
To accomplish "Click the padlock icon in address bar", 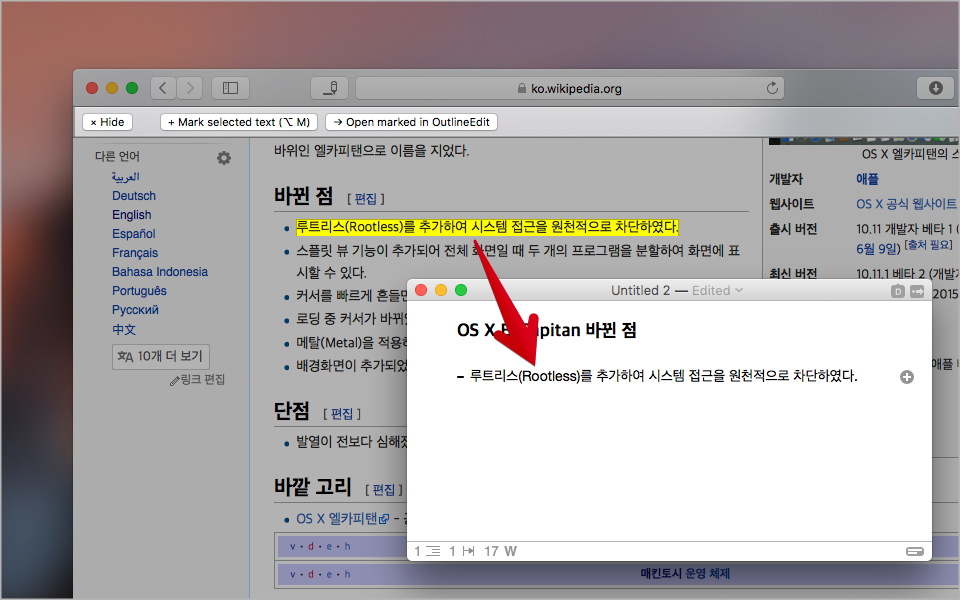I will tap(522, 89).
